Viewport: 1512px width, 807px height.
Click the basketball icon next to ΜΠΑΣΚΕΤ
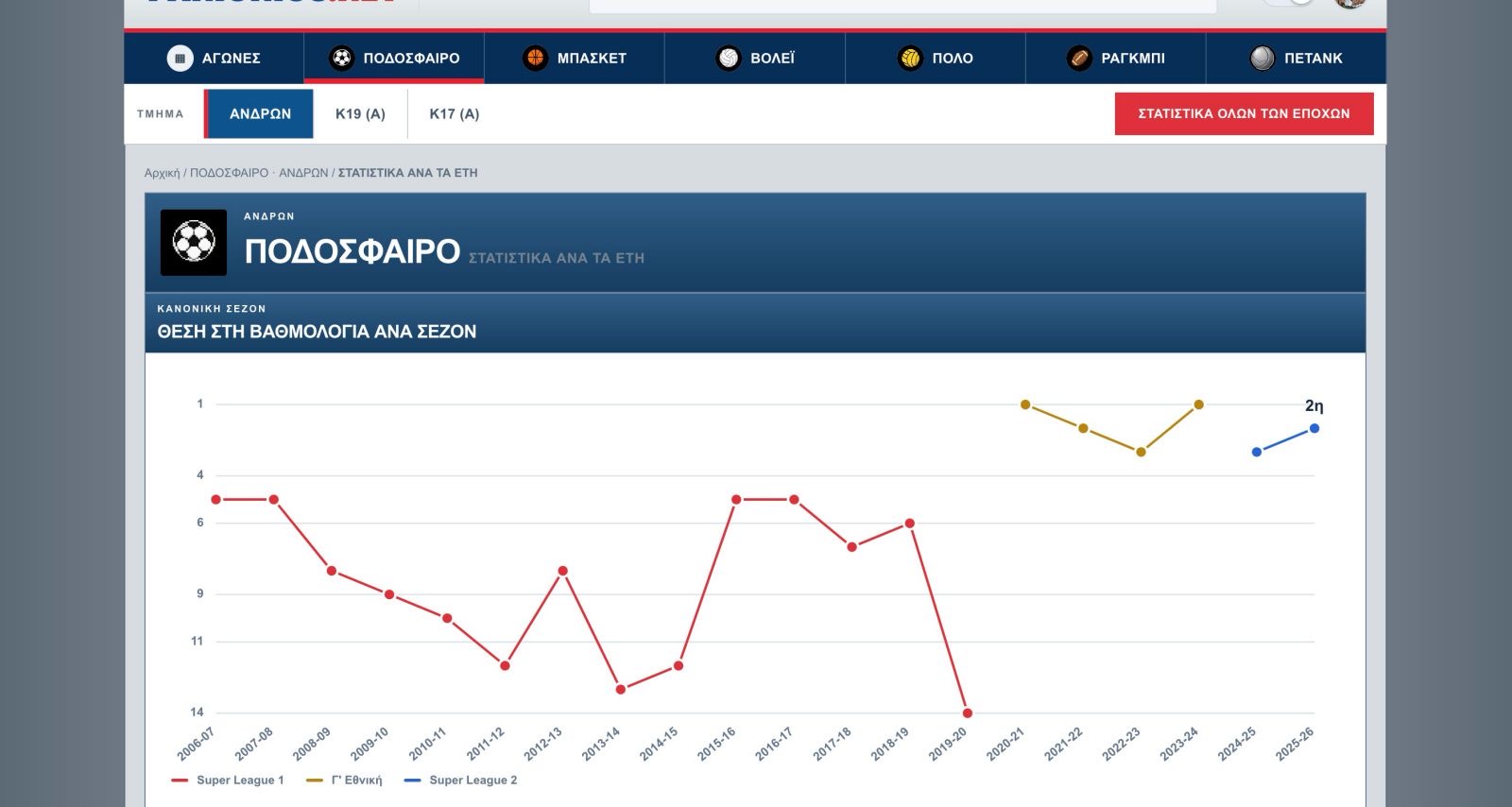coord(535,59)
